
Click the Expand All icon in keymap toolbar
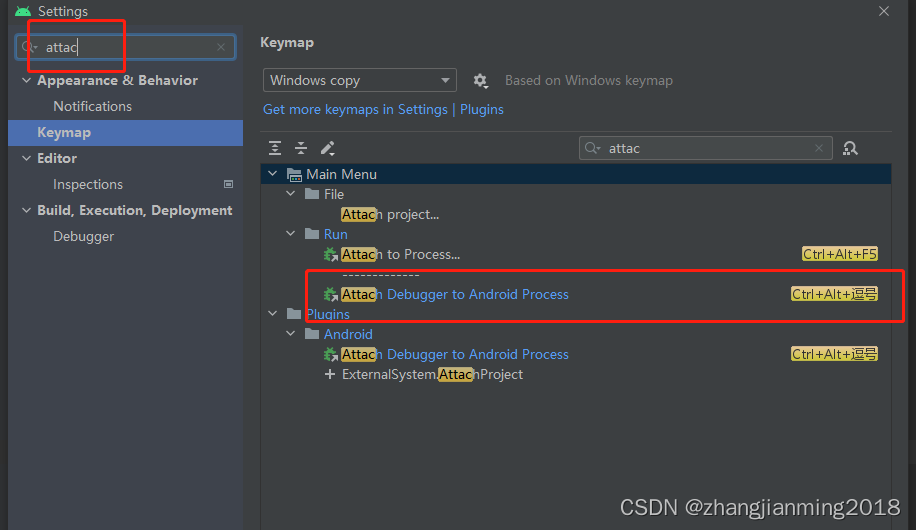click(x=275, y=148)
